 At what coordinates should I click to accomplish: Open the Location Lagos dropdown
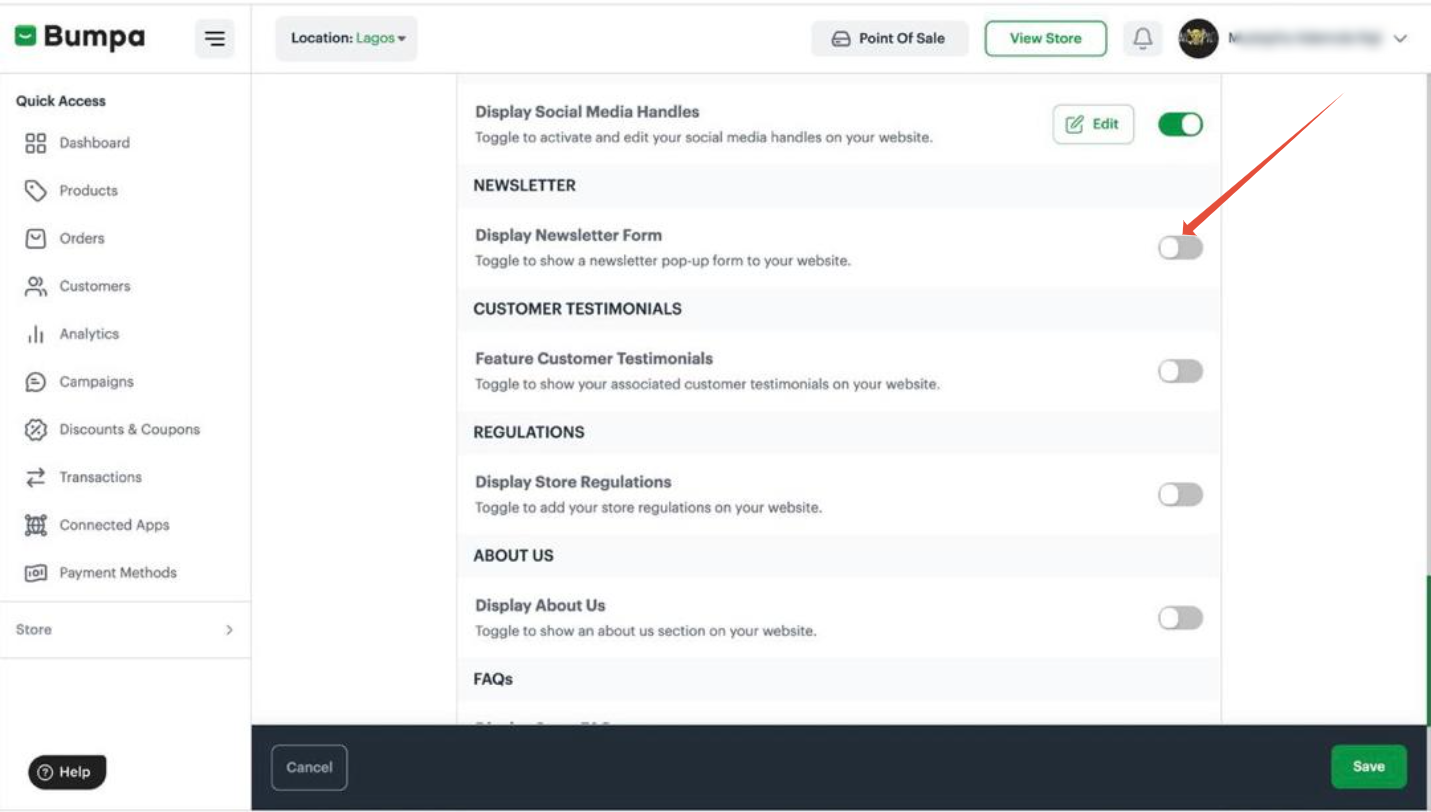[x=347, y=38]
